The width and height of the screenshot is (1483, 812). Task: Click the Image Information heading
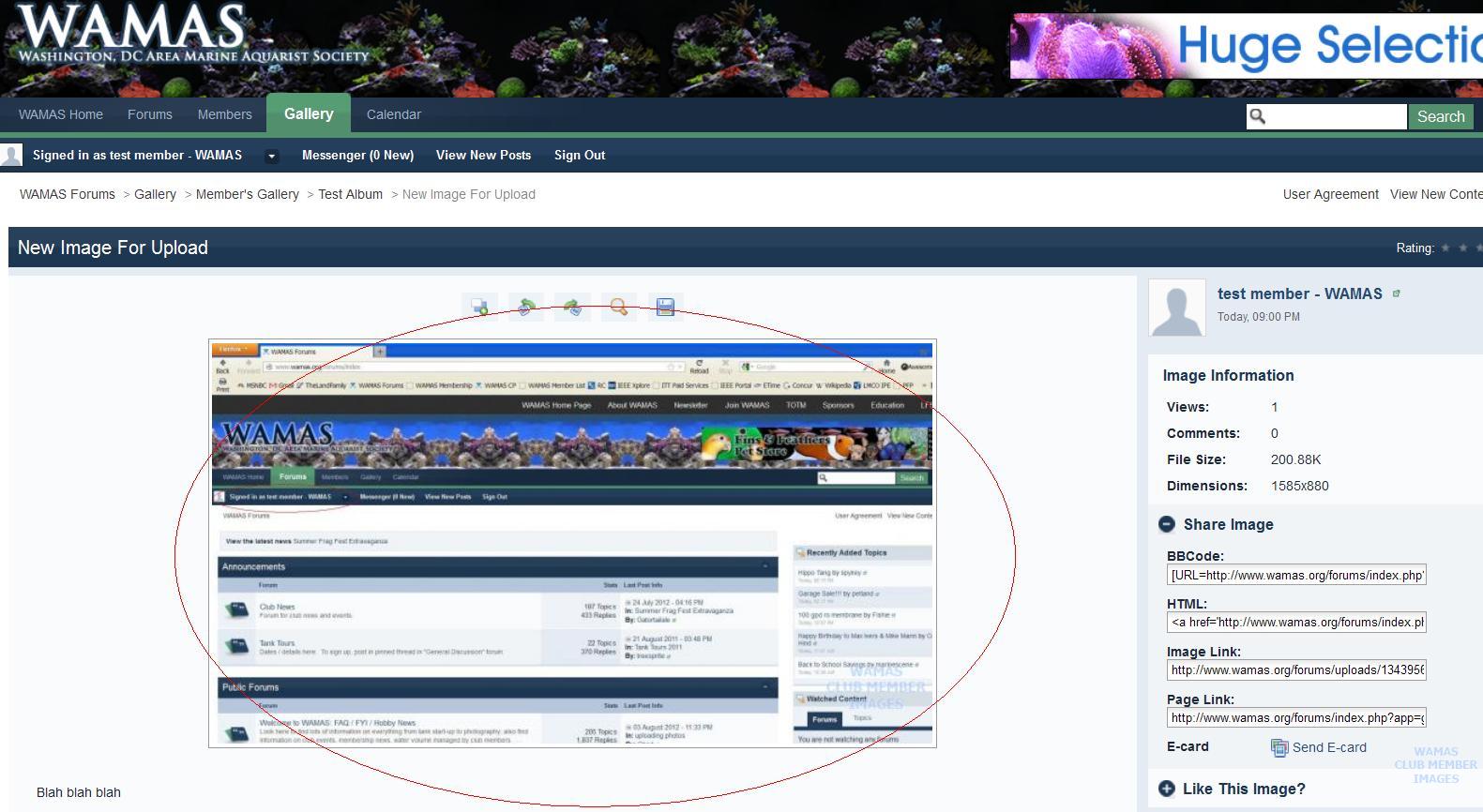point(1229,375)
